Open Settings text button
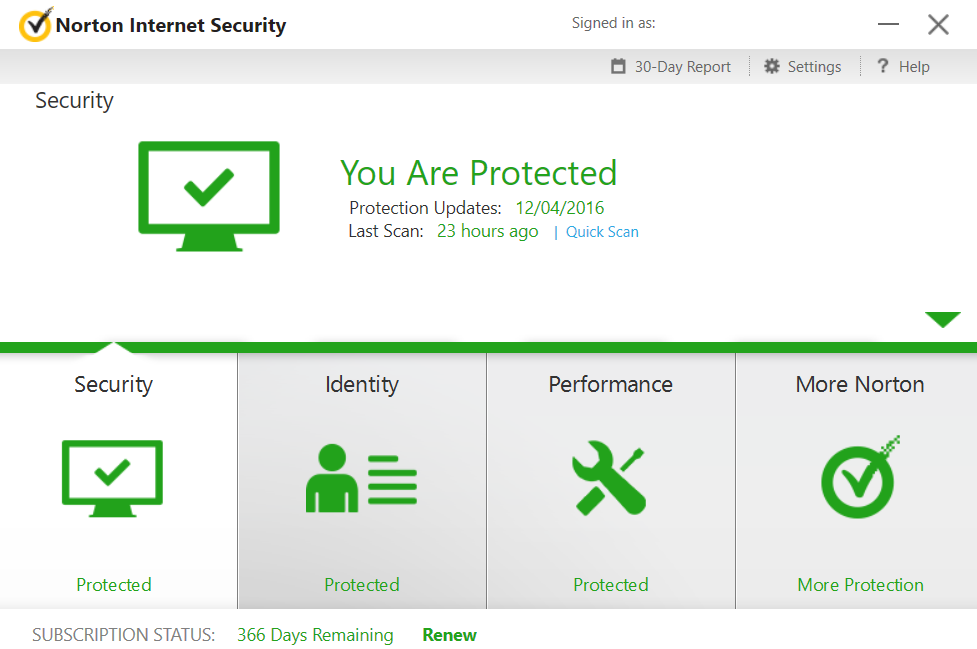Viewport: 977px width, 649px height. click(x=814, y=67)
